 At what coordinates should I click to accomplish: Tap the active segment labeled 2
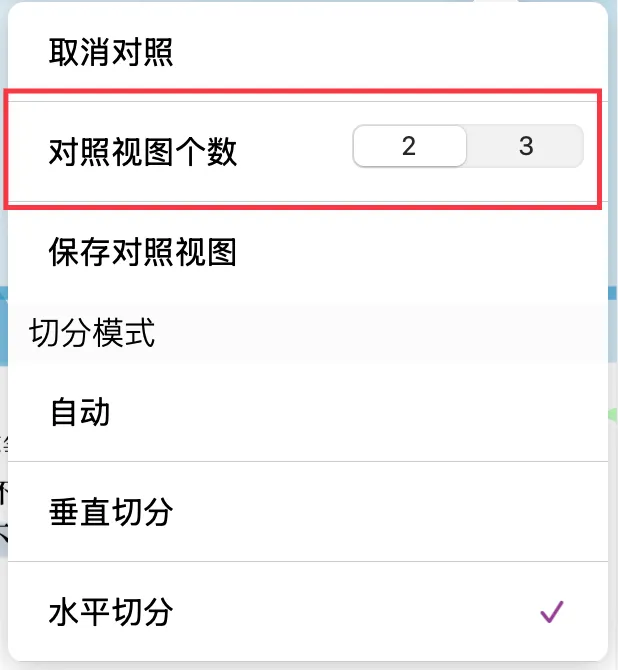coord(409,146)
